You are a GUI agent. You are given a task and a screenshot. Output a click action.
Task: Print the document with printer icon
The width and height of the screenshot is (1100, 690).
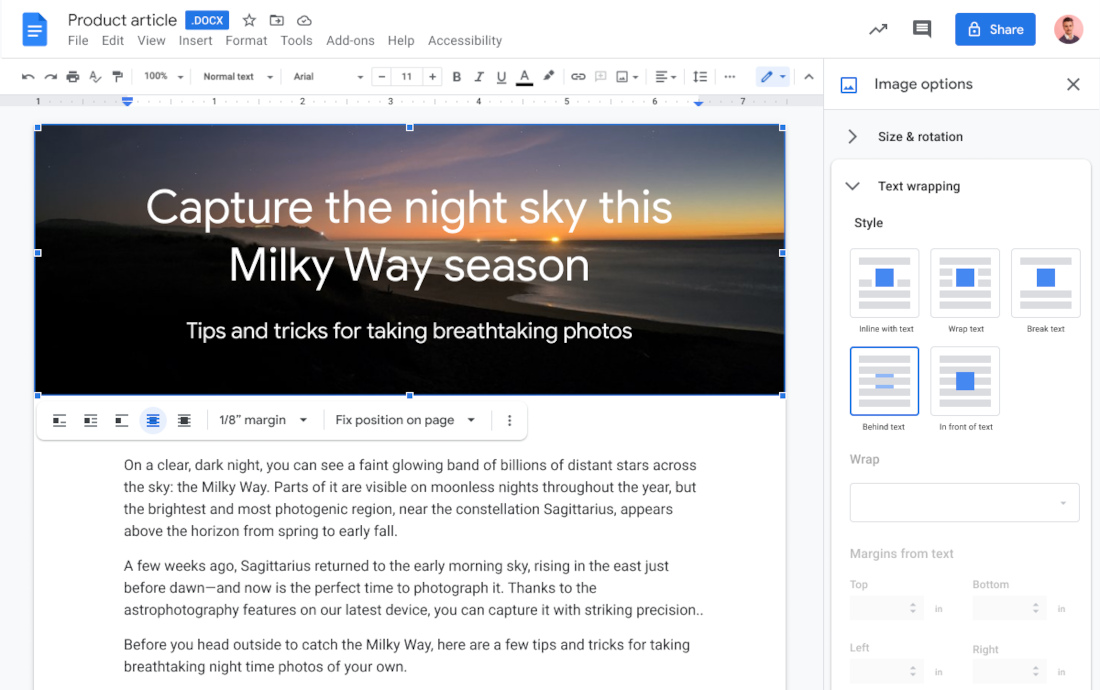[73, 76]
